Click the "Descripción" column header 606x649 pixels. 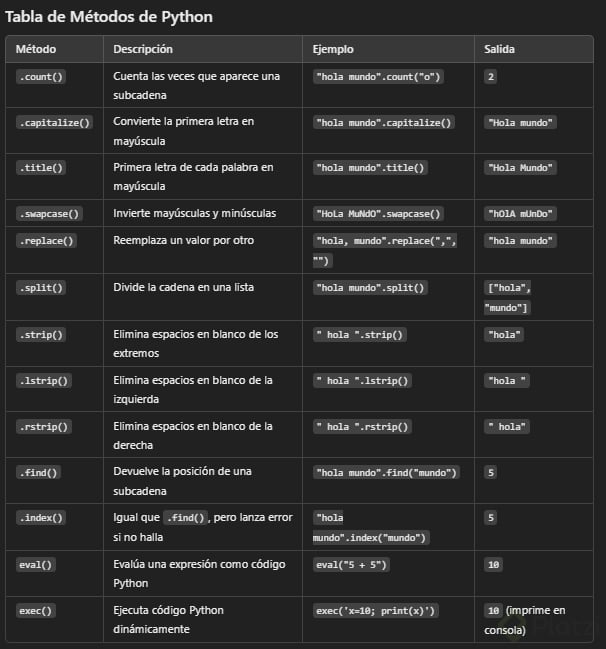[143, 49]
